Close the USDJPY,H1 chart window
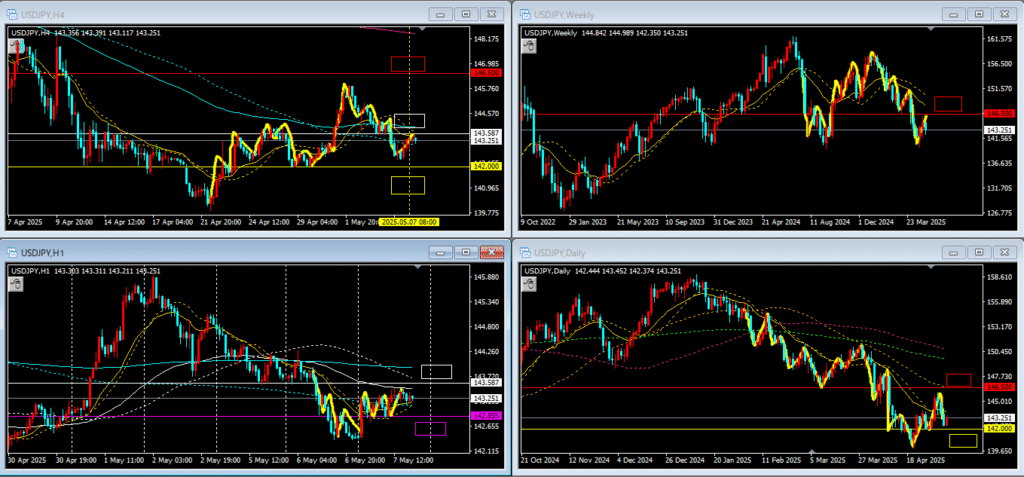The image size is (1024, 477). pos(492,252)
